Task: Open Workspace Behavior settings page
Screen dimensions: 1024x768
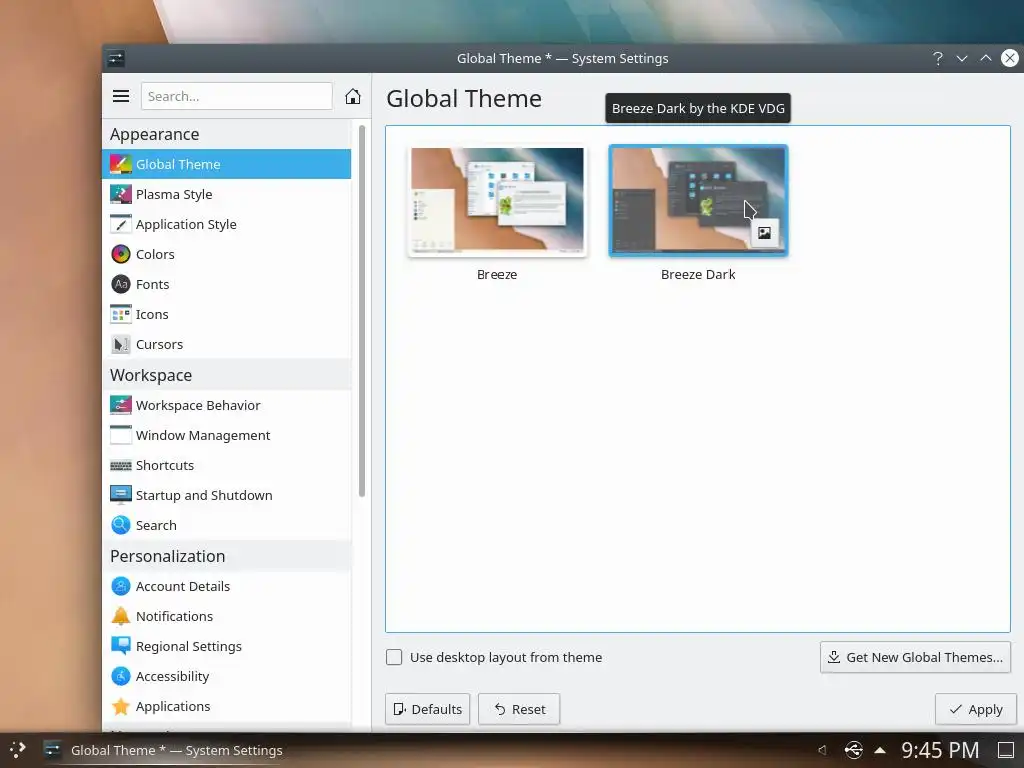Action: click(227, 405)
